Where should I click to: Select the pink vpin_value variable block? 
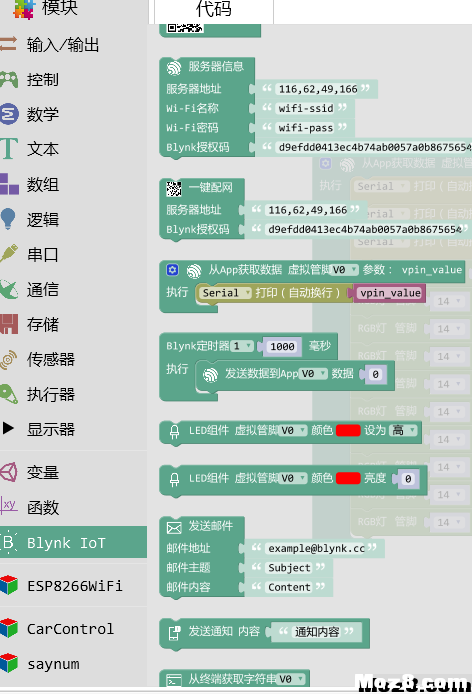tap(390, 293)
